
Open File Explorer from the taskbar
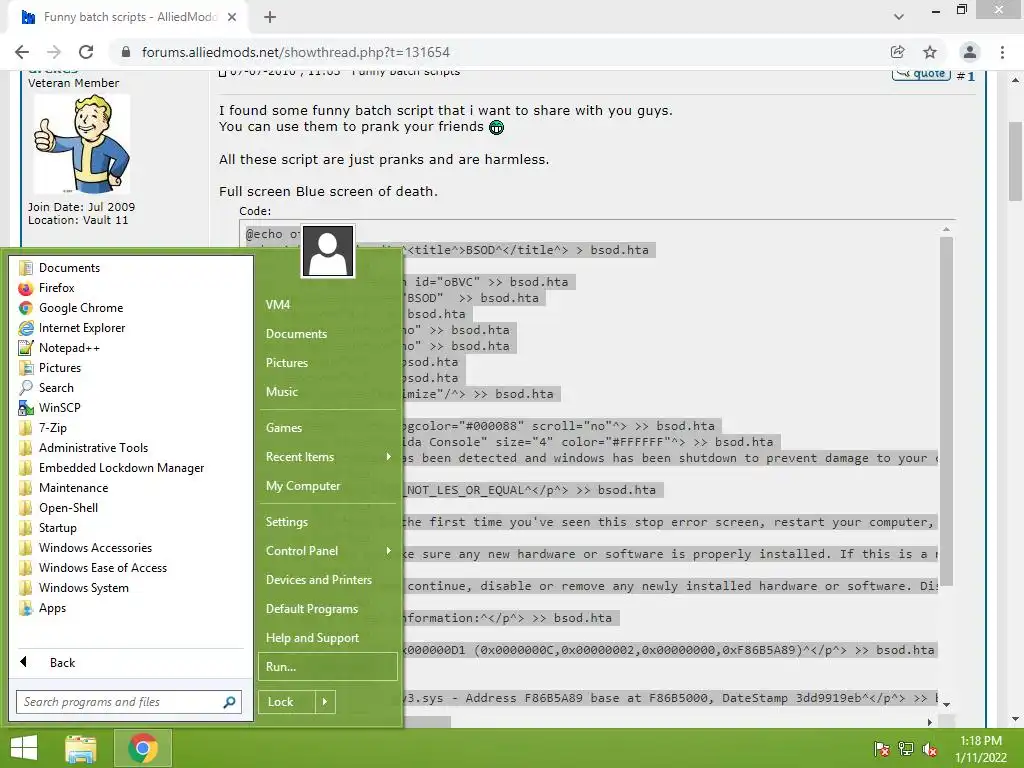click(81, 748)
